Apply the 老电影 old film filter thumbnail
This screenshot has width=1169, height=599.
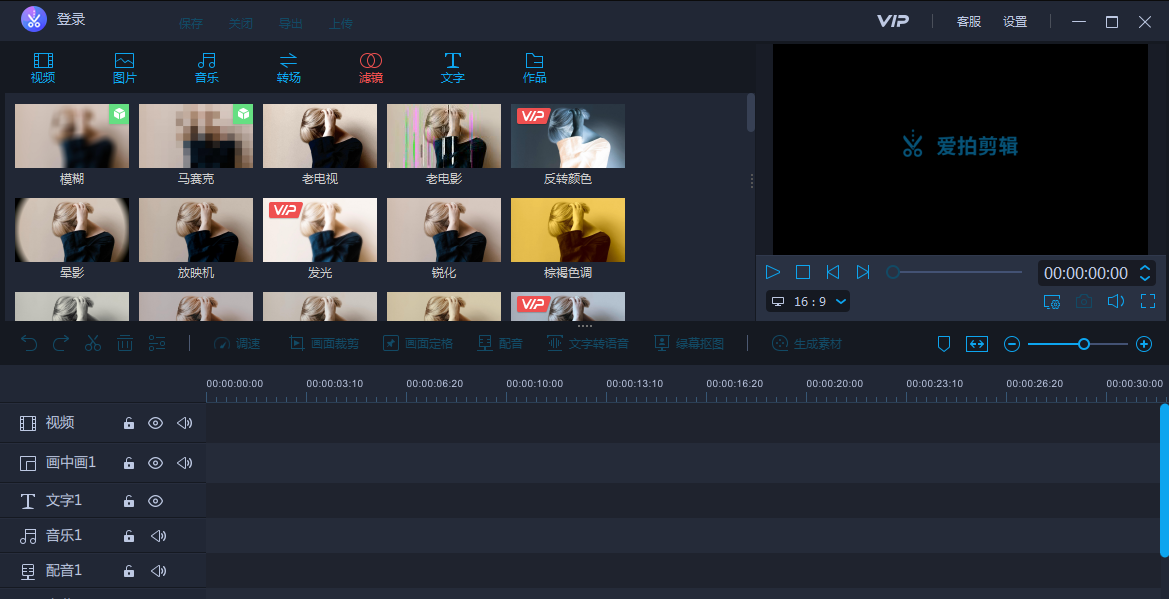(443, 135)
